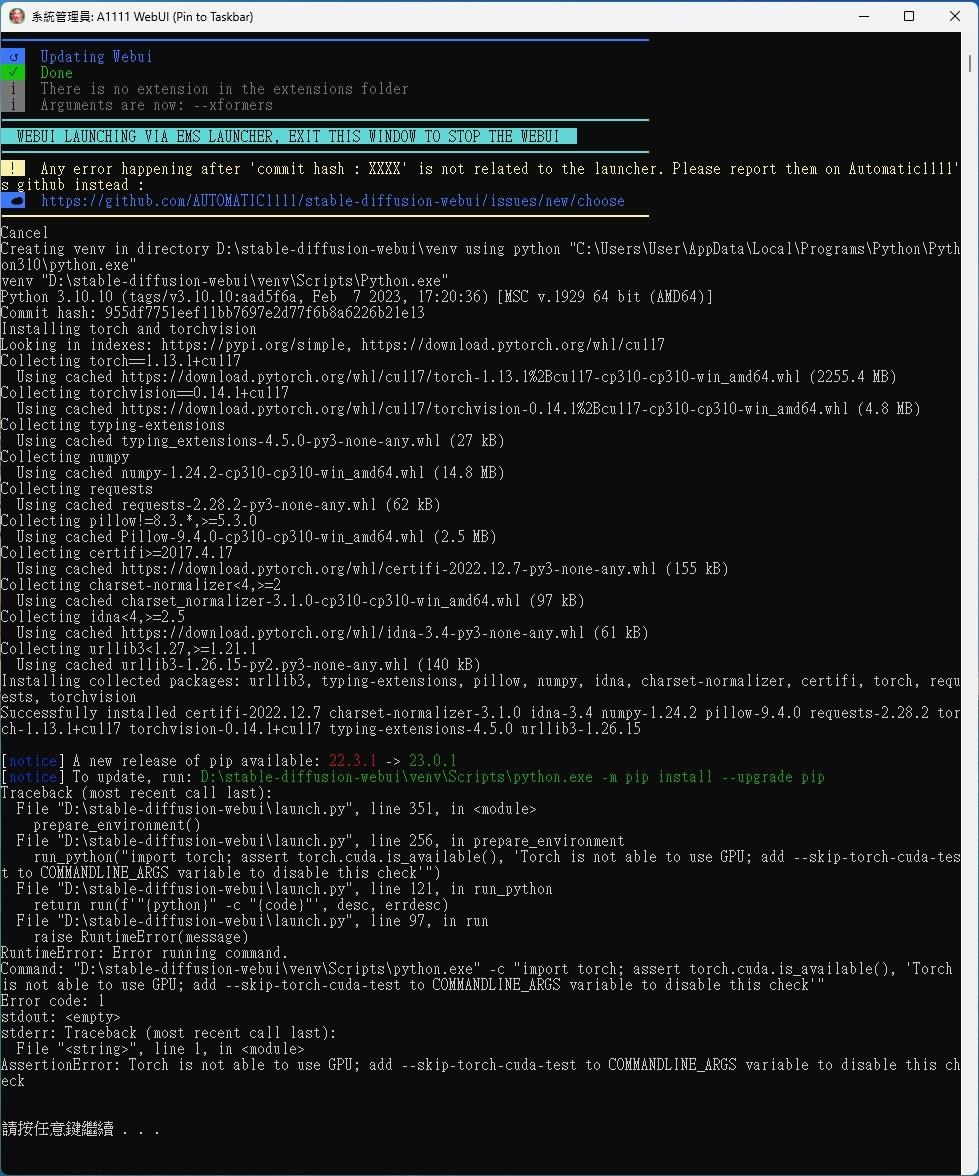The width and height of the screenshot is (979, 1176).
Task: Click the app icon in the title bar
Action: point(16,16)
